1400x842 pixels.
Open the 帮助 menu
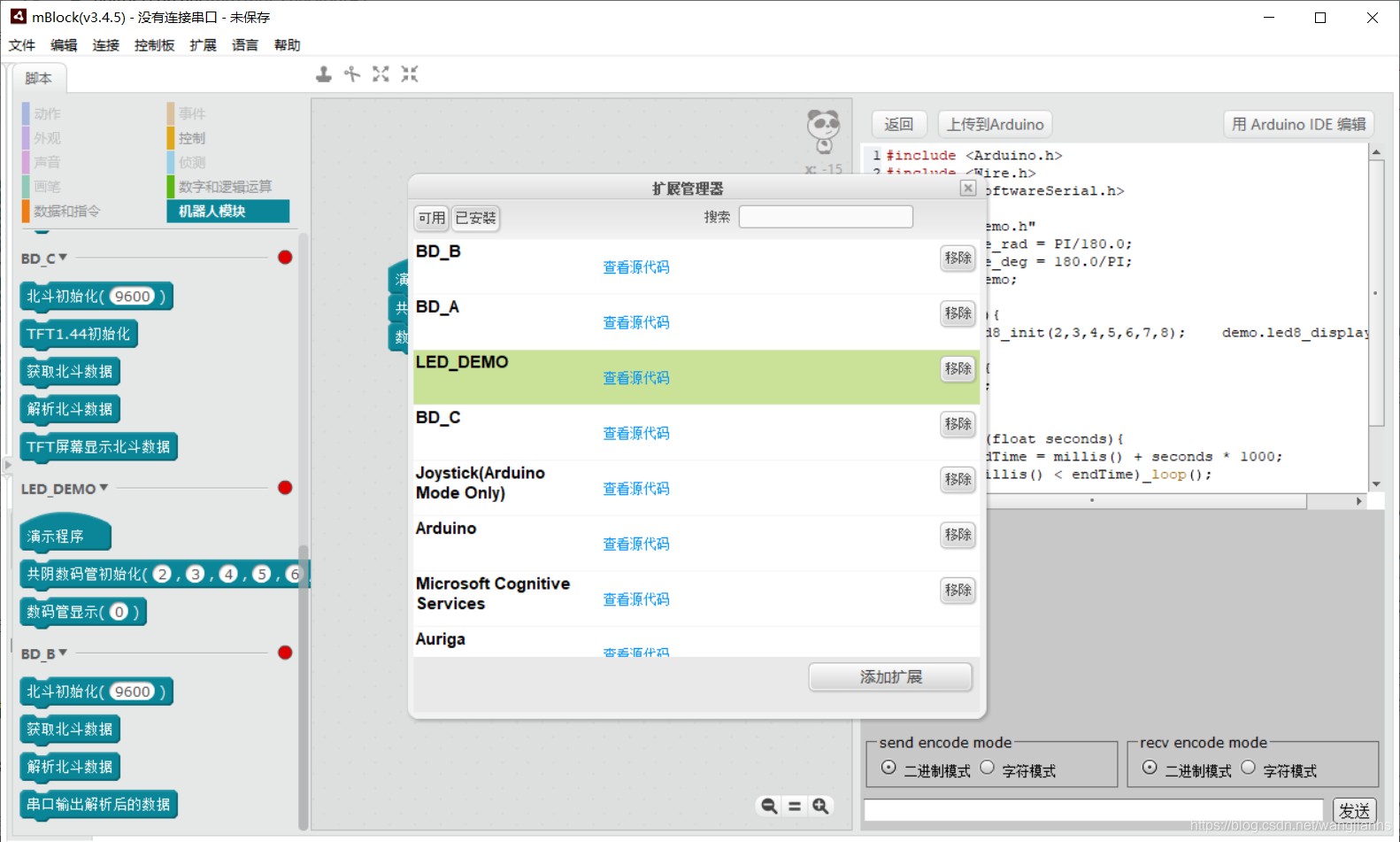287,45
